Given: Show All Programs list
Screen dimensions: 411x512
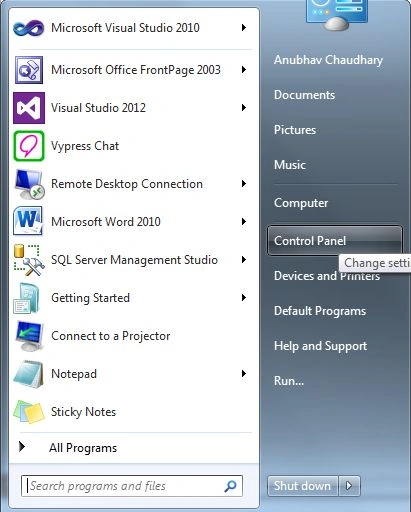Looking at the screenshot, I should (83, 448).
